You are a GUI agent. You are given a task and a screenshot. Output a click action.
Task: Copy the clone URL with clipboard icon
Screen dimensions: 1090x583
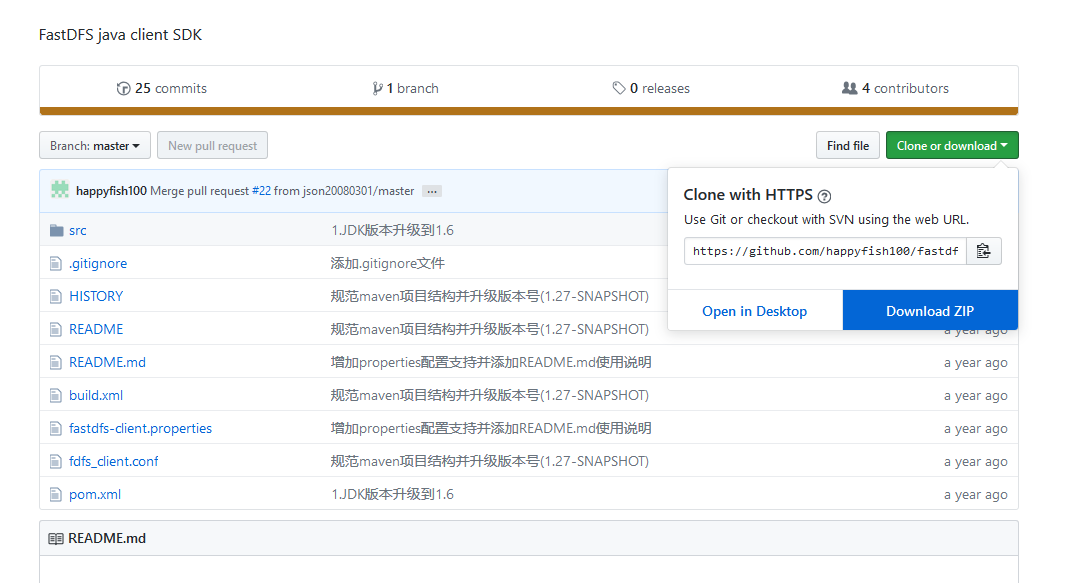pyautogui.click(x=984, y=251)
